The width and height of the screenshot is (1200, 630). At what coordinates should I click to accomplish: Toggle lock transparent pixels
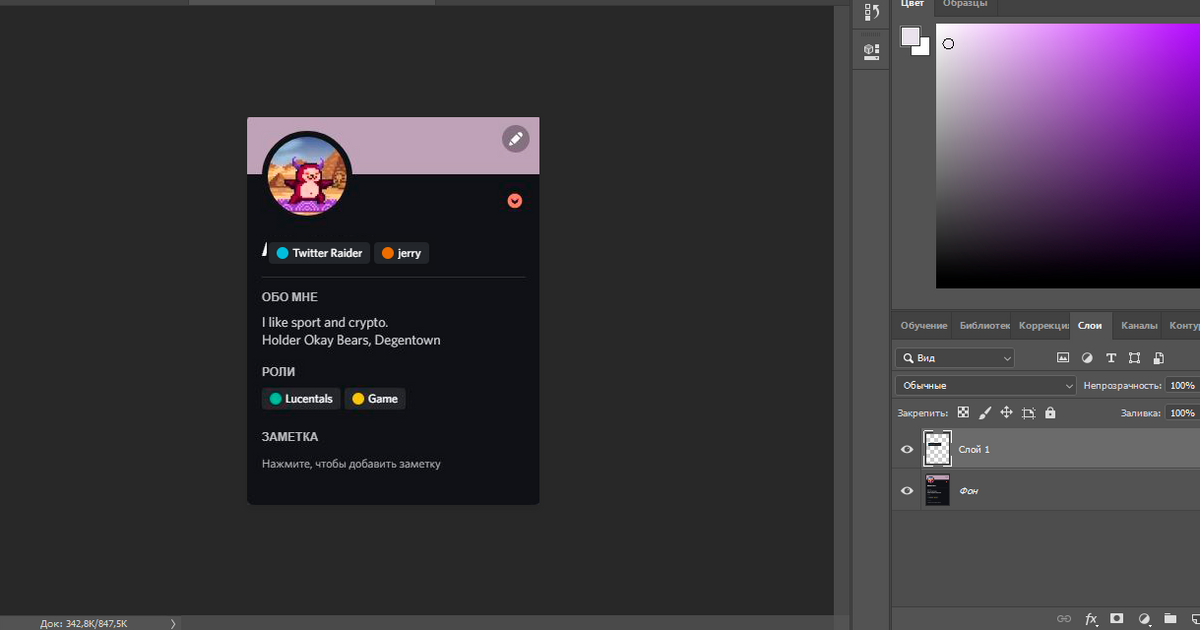coord(963,412)
